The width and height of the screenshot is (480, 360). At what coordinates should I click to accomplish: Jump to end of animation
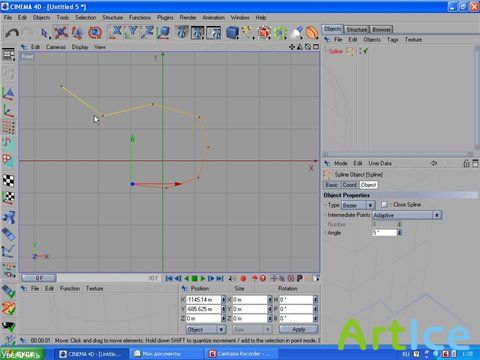click(x=219, y=278)
